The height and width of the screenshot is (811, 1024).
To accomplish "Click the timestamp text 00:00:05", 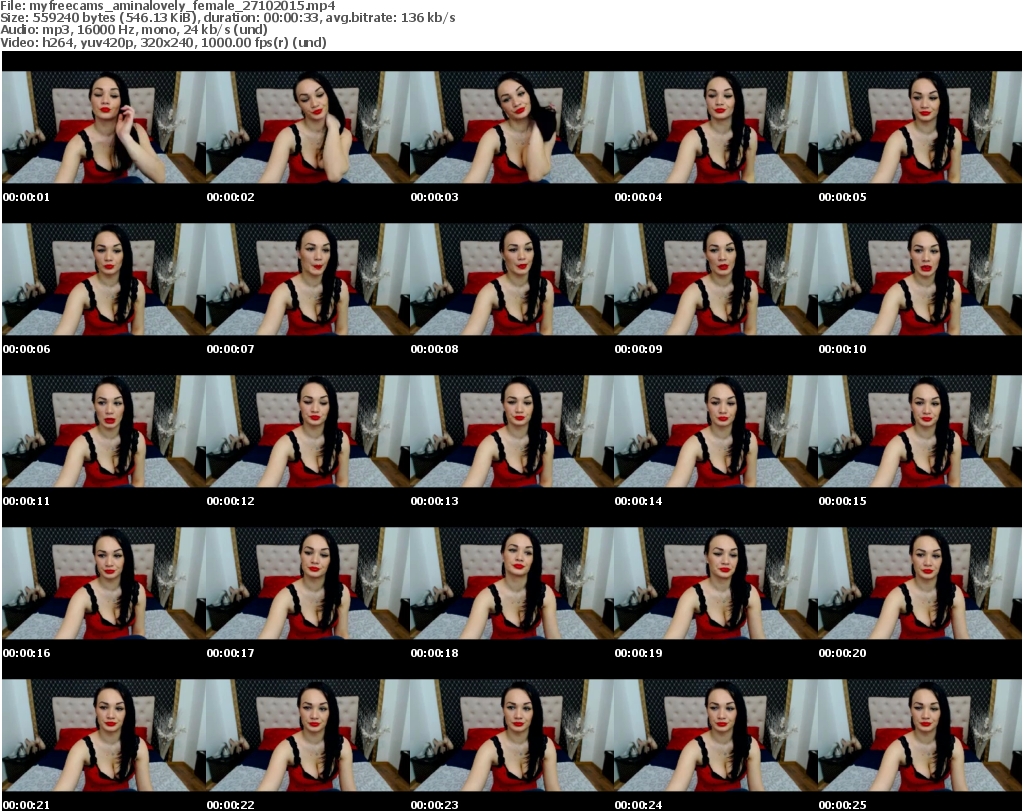I will [842, 197].
